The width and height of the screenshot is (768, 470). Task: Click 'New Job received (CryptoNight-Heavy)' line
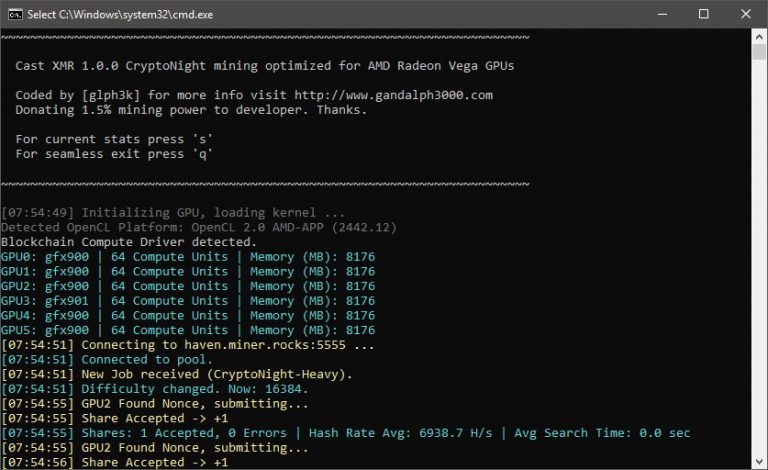click(177, 374)
